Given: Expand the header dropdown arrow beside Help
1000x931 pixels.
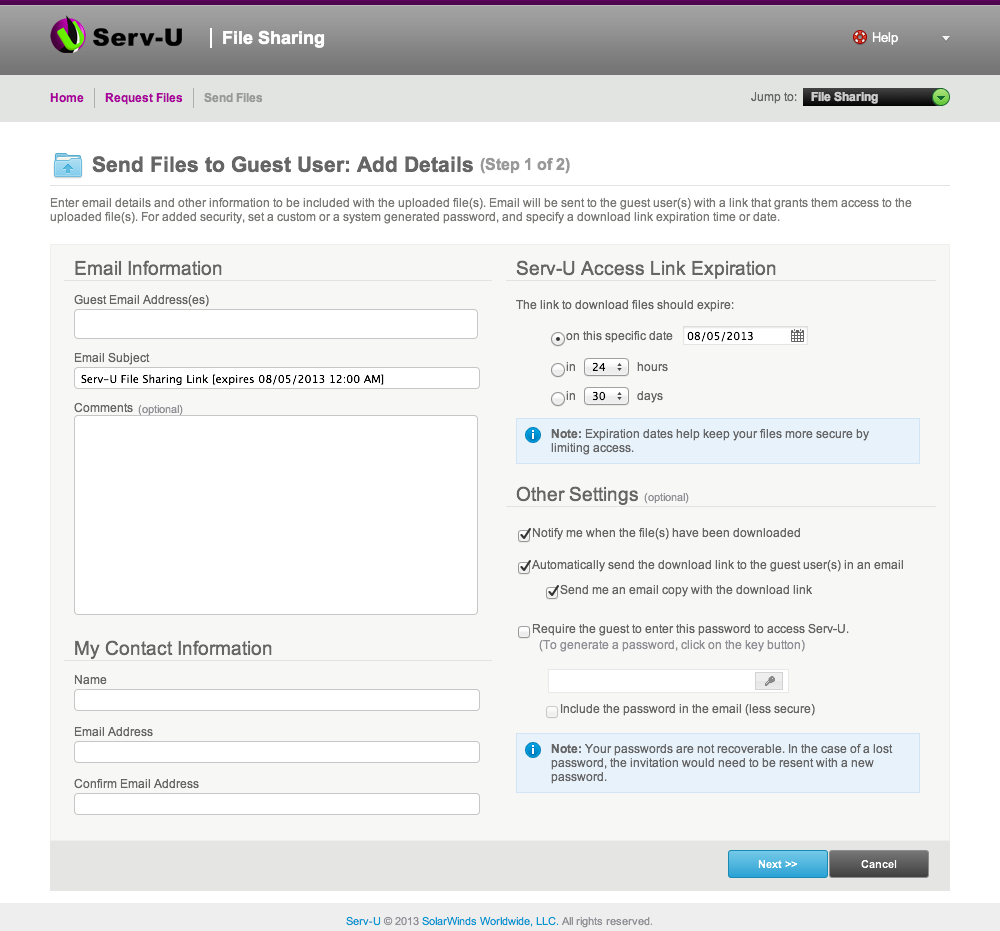Looking at the screenshot, I should (x=946, y=39).
